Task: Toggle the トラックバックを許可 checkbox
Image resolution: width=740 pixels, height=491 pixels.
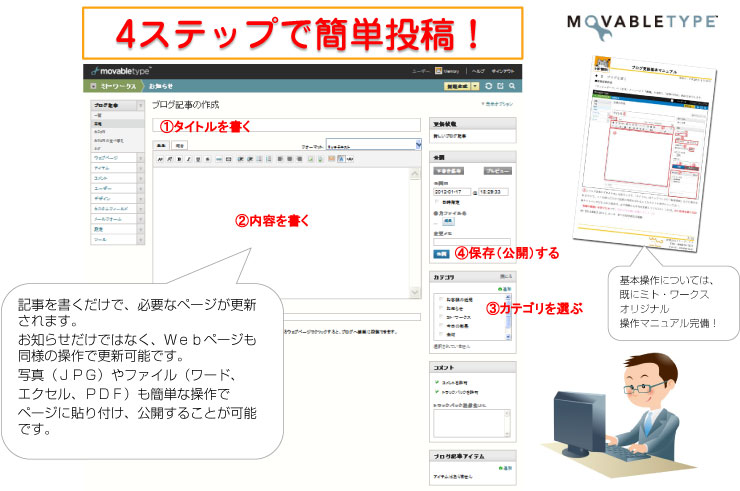Action: click(x=437, y=391)
